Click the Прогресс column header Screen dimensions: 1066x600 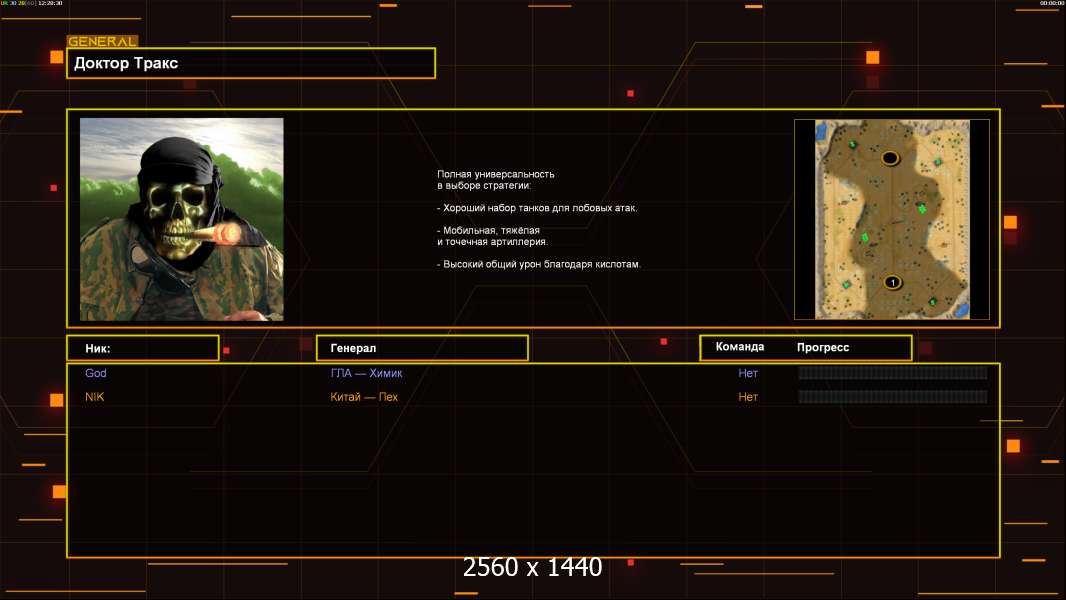(x=823, y=348)
